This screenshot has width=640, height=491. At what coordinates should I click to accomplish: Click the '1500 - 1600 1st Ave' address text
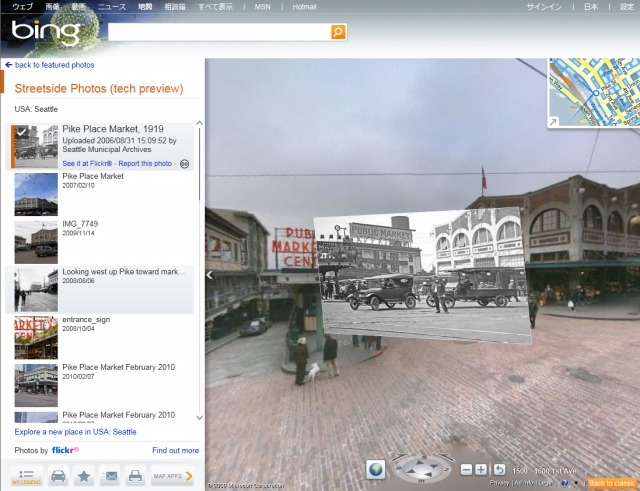tap(544, 471)
